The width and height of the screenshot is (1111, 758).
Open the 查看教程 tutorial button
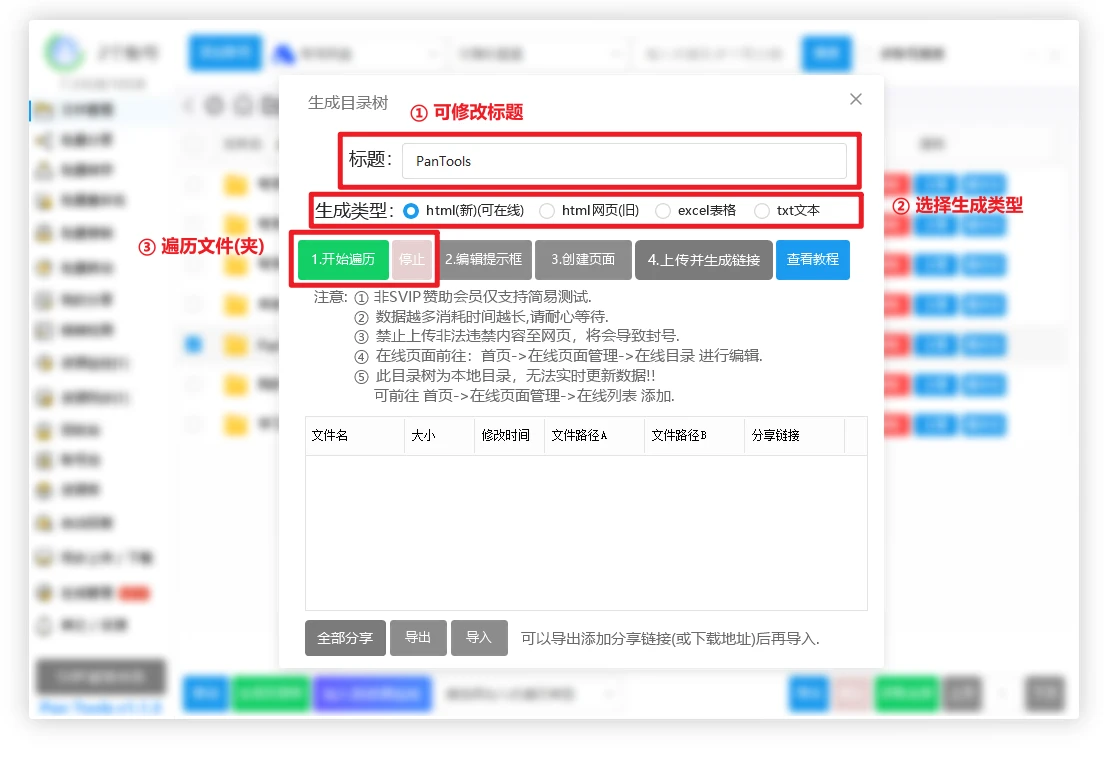(x=812, y=260)
